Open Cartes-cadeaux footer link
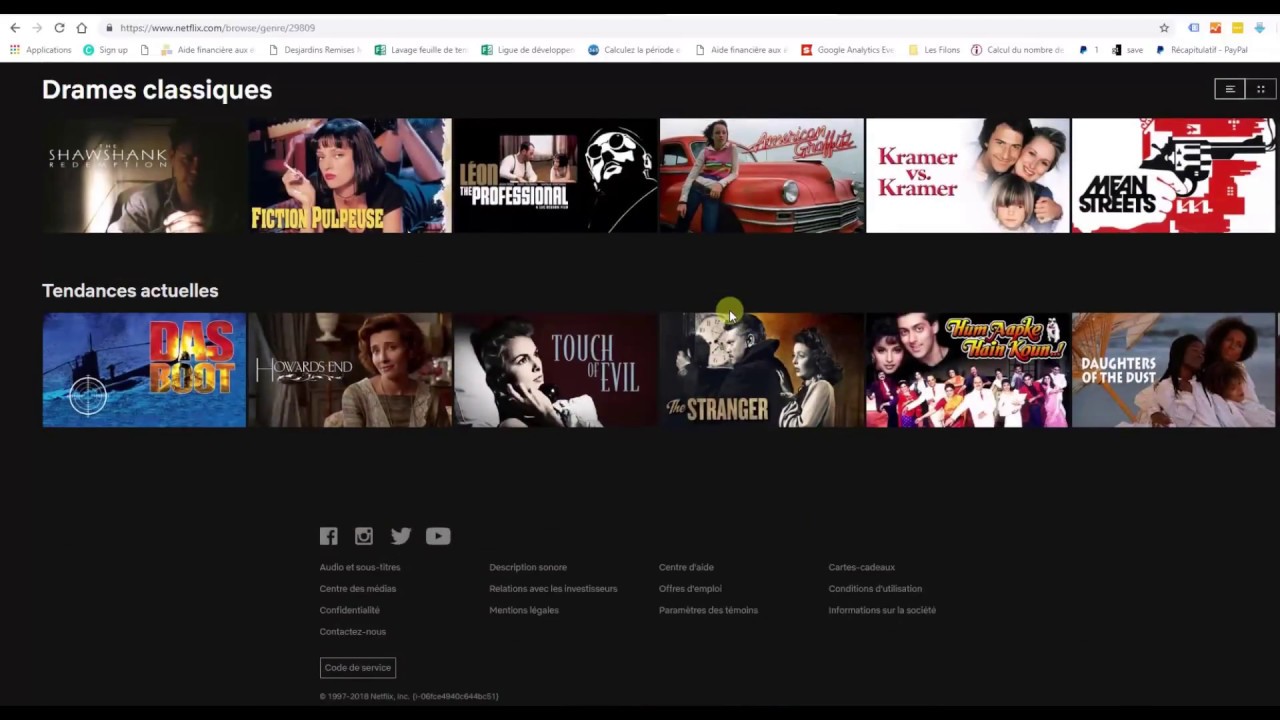 click(862, 567)
